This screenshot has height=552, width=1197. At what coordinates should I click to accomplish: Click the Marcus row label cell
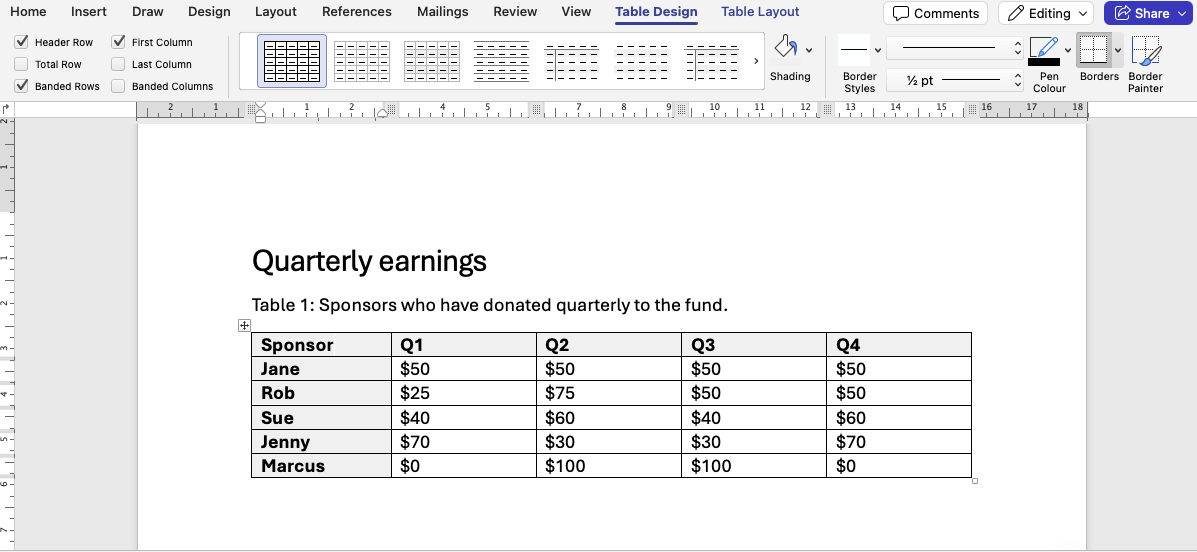click(x=321, y=466)
